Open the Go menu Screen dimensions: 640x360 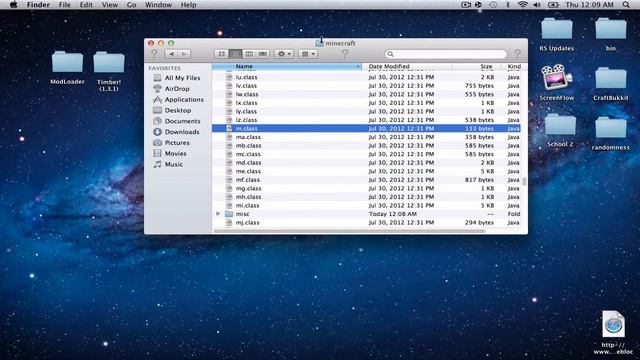pos(131,5)
